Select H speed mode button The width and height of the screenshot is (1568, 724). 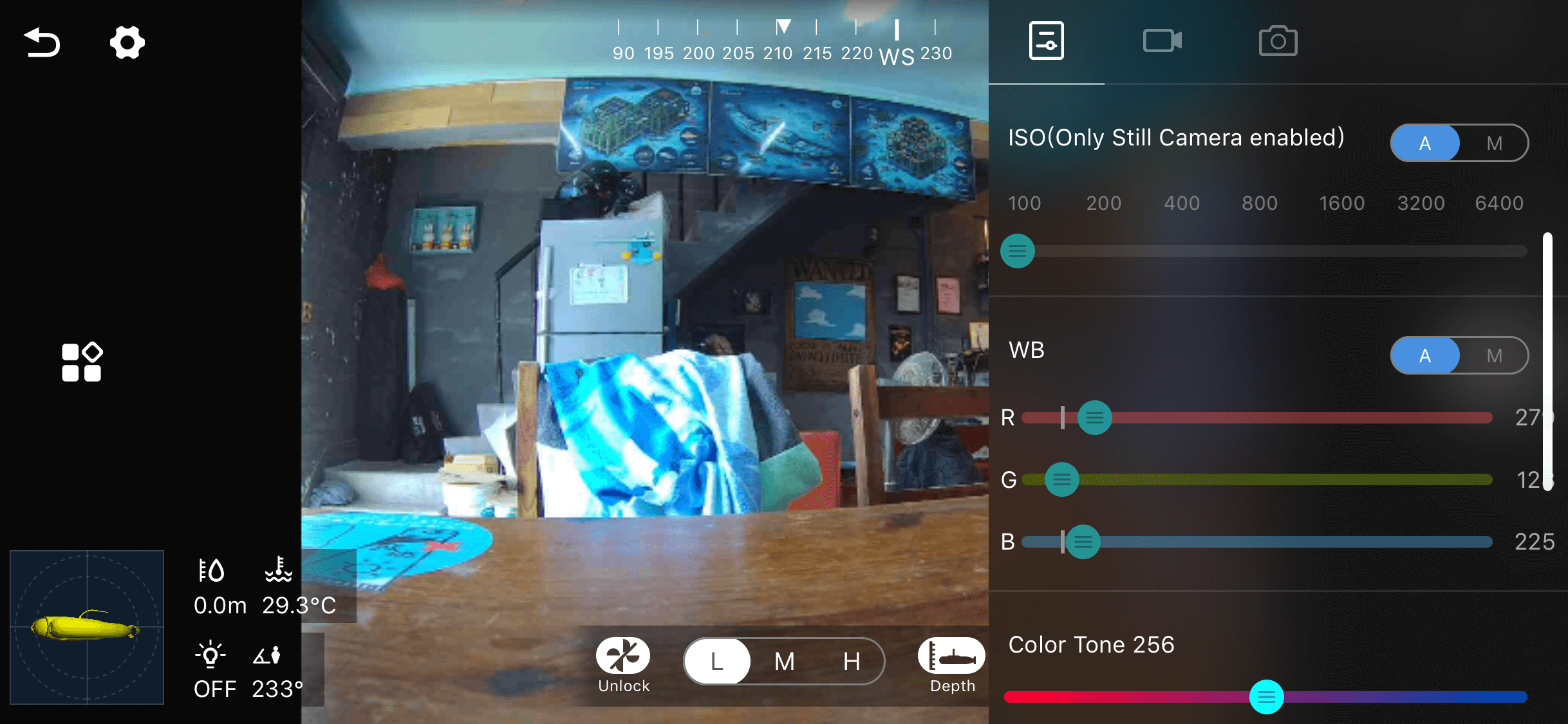pyautogui.click(x=850, y=659)
